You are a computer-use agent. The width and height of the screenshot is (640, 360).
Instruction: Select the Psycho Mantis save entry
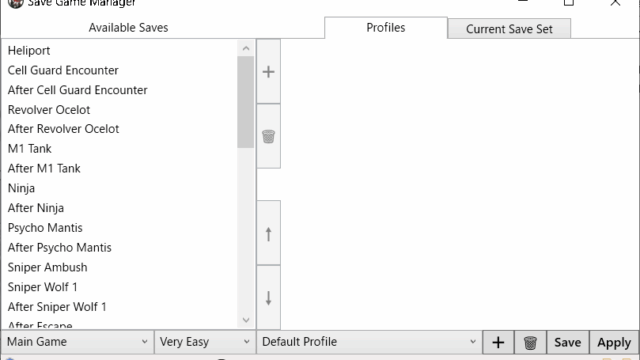[x=45, y=228]
